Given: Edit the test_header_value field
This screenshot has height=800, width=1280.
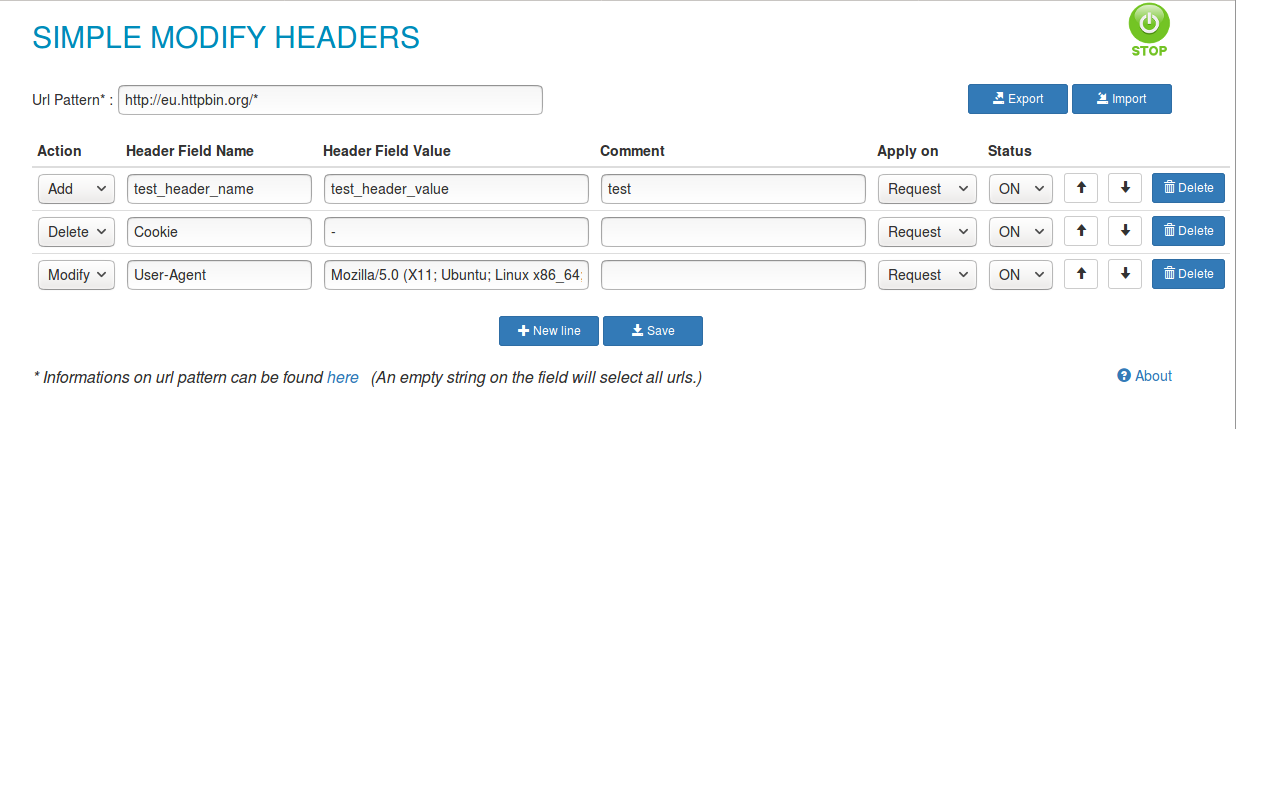Looking at the screenshot, I should pyautogui.click(x=456, y=189).
